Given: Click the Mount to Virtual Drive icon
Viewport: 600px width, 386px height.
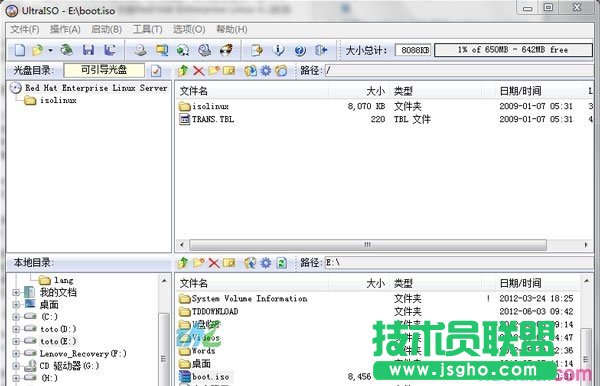Looking at the screenshot, I should pyautogui.click(x=204, y=50).
